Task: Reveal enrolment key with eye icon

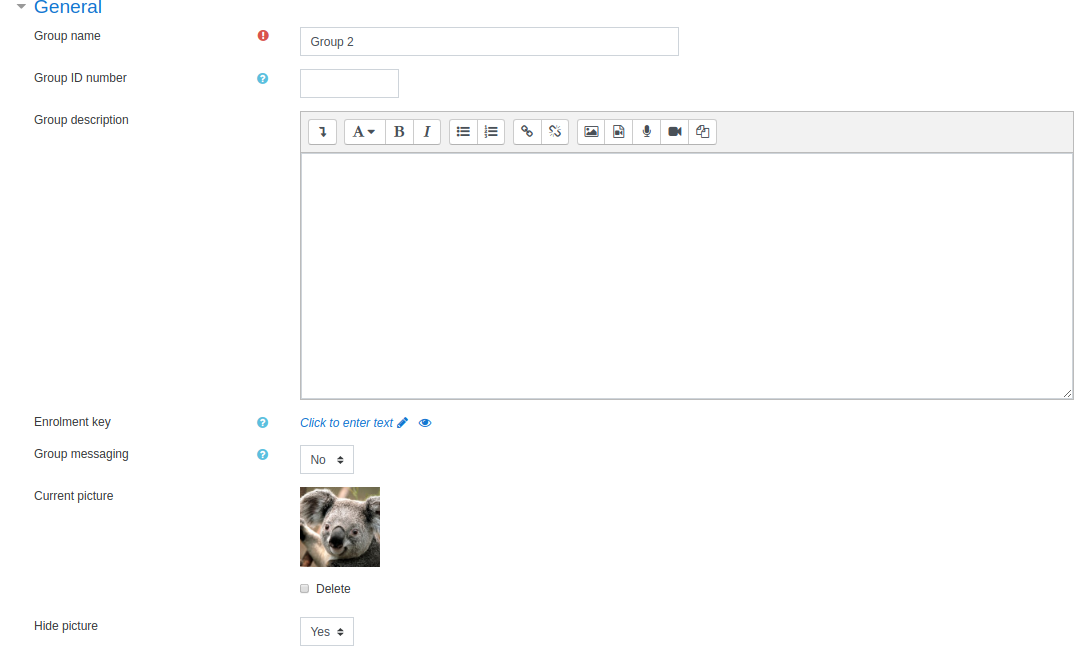Action: (x=425, y=423)
